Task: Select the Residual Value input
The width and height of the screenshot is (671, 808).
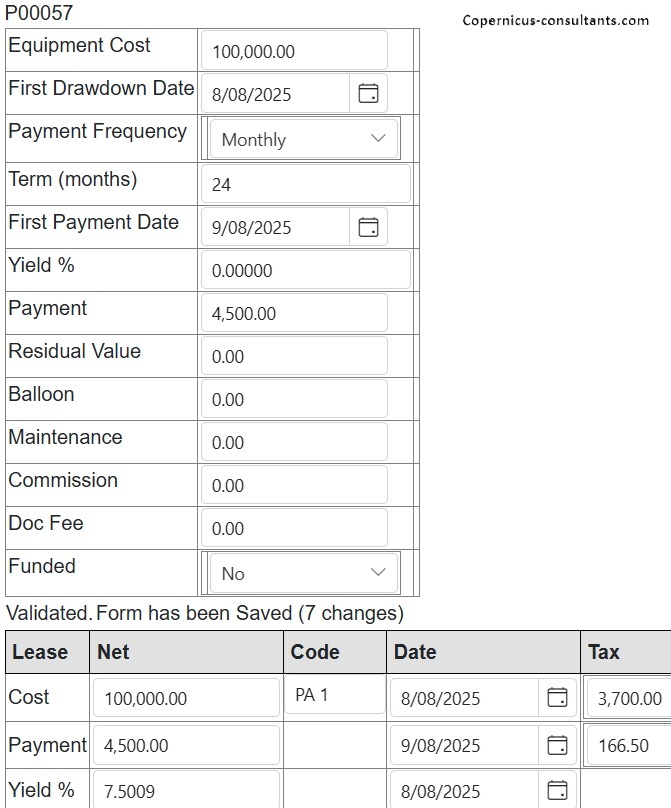Action: (294, 356)
